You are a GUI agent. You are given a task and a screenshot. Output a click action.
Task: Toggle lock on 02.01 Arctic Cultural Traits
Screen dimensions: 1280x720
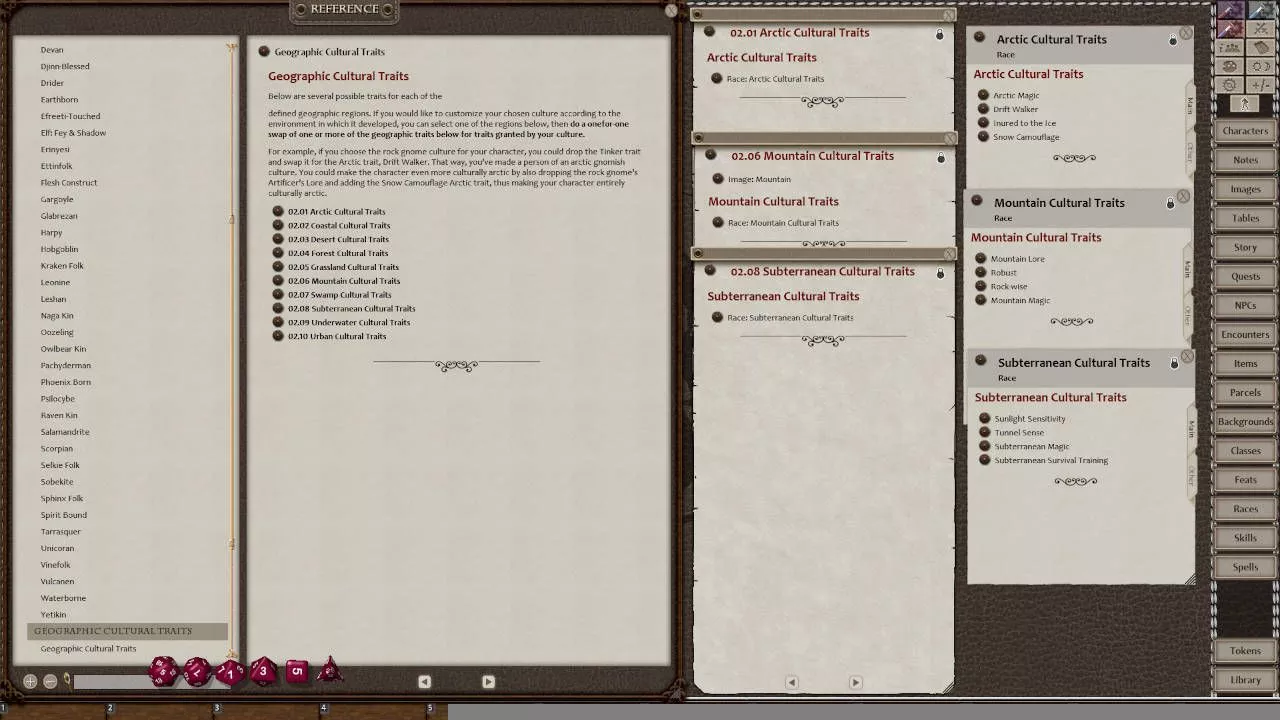[x=939, y=35]
